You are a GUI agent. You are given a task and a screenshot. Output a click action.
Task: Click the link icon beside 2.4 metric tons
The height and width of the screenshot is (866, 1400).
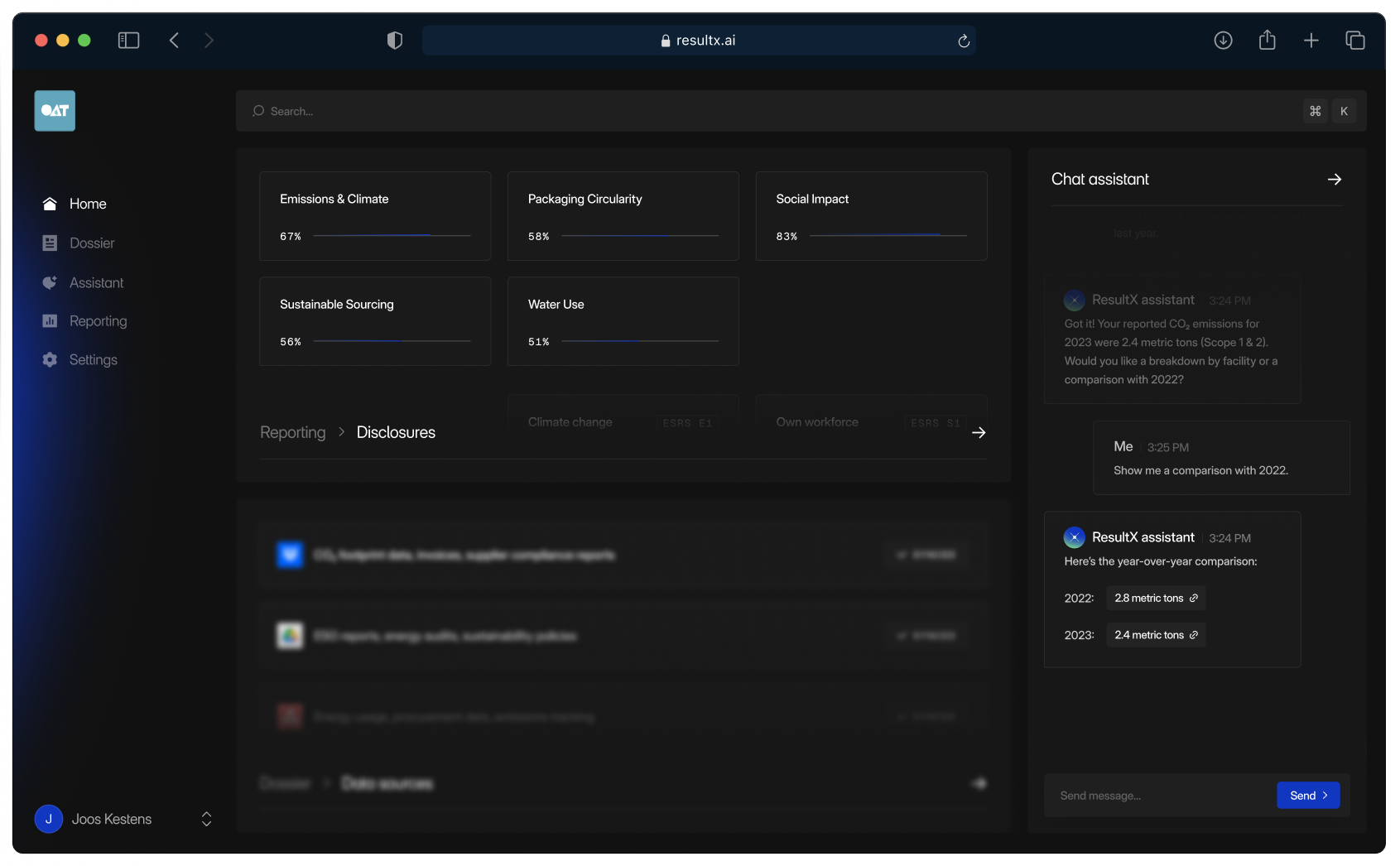tap(1193, 635)
